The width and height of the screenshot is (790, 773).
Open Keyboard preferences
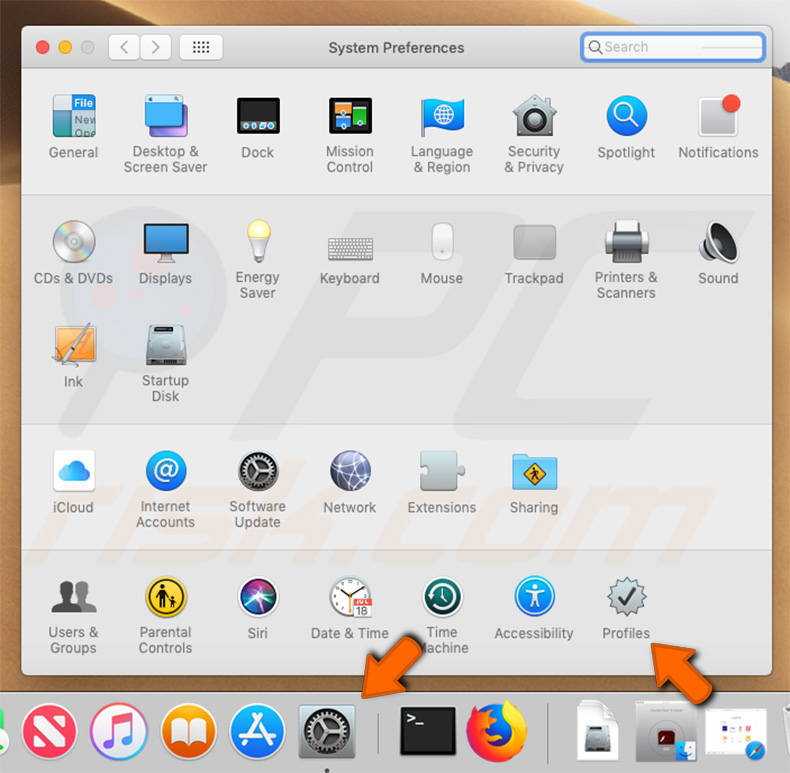[x=350, y=248]
